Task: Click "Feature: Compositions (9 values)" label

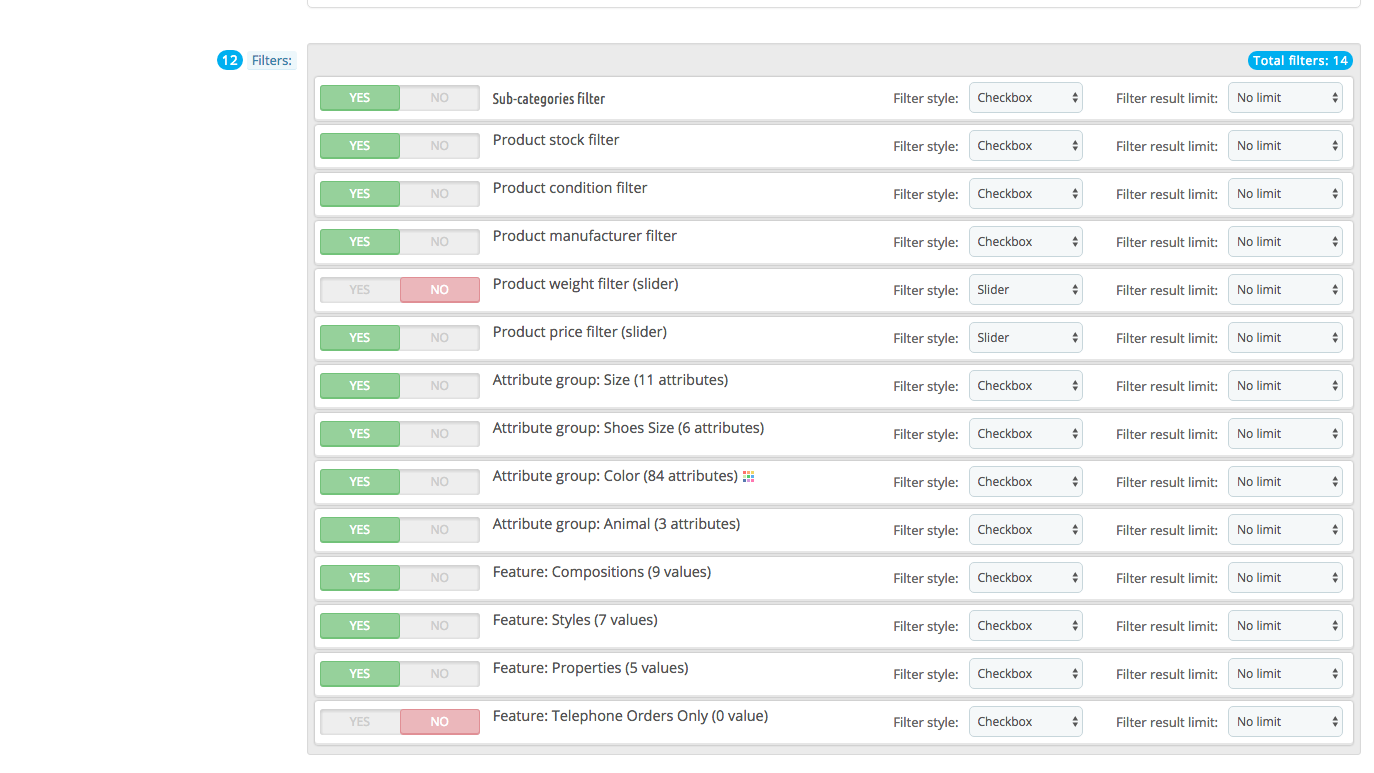Action: [602, 572]
